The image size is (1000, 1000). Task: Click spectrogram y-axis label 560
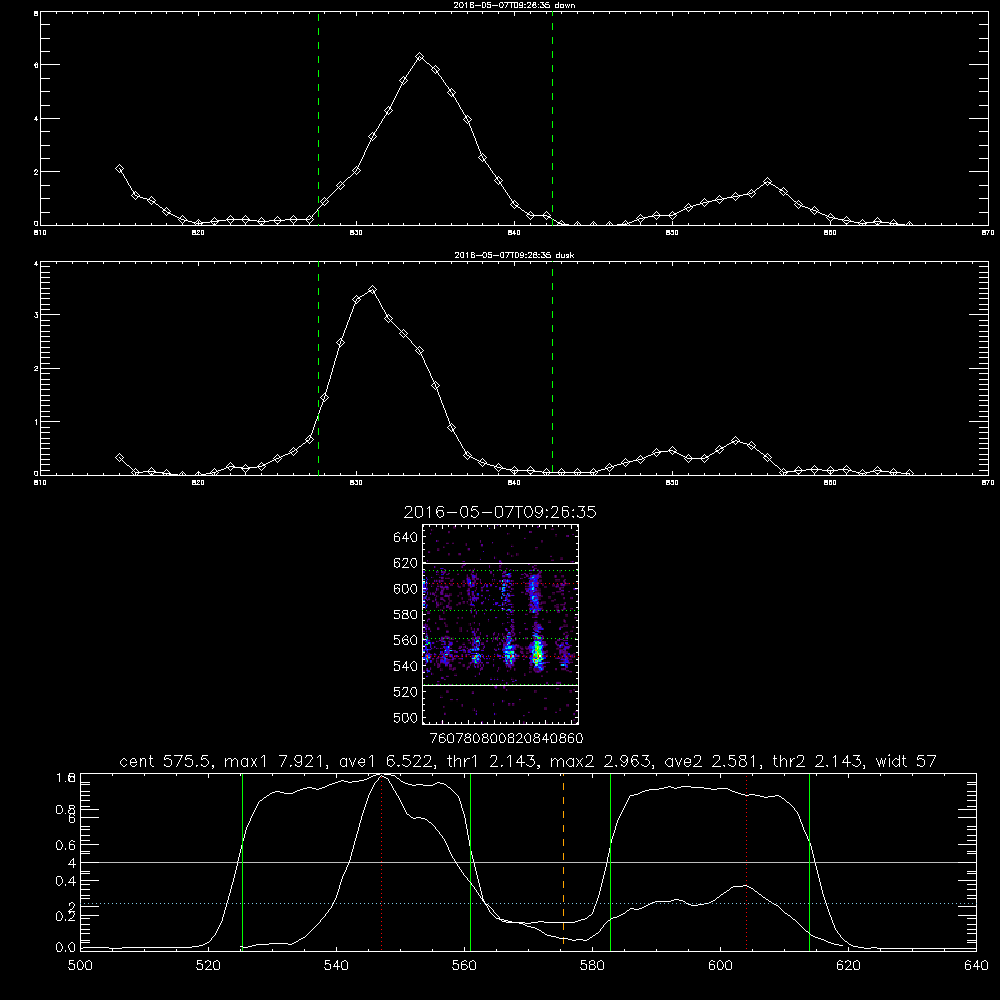click(x=406, y=641)
